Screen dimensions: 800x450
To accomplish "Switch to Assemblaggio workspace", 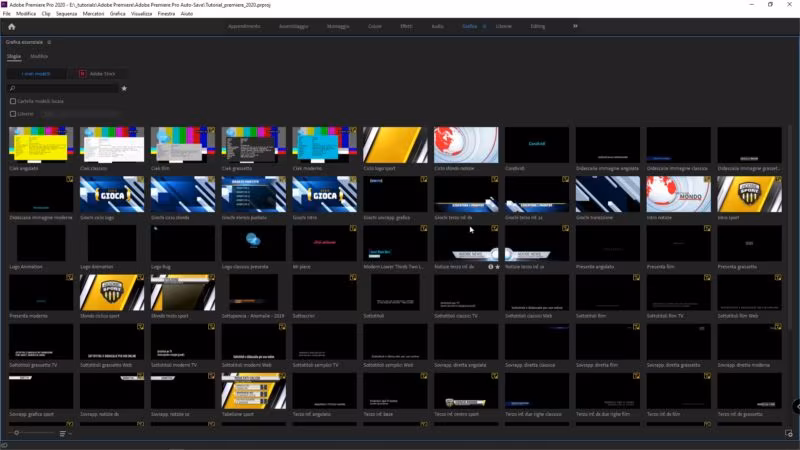I will [293, 27].
